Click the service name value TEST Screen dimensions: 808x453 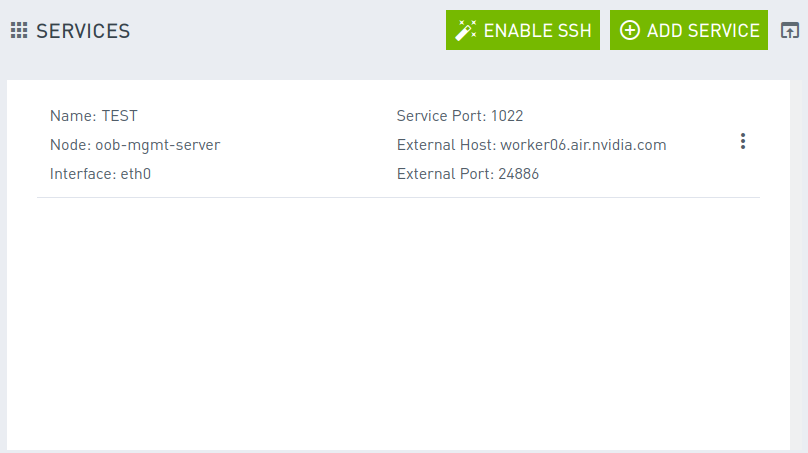pyautogui.click(x=119, y=116)
